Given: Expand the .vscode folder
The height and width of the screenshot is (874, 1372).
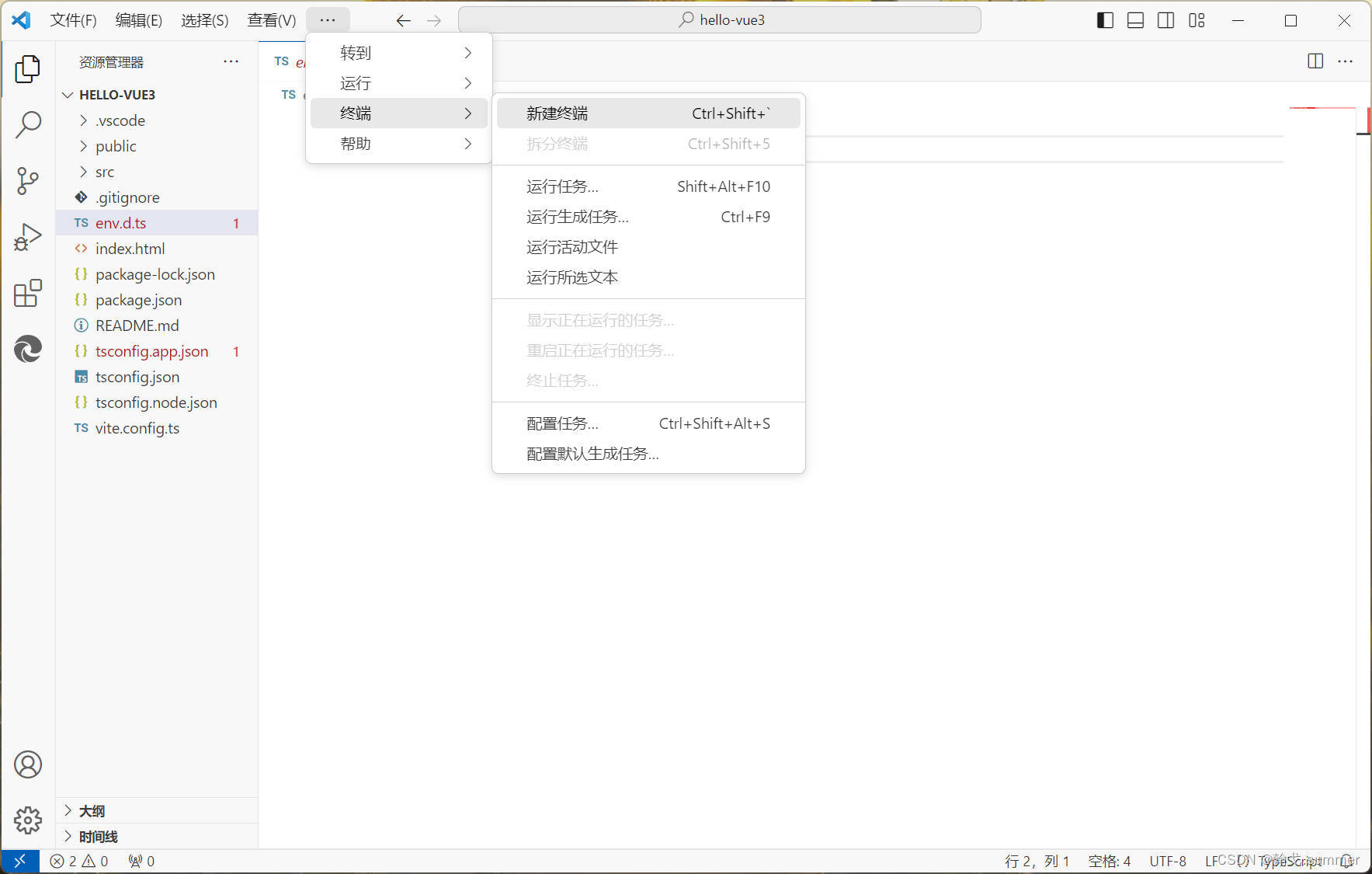Looking at the screenshot, I should [x=120, y=120].
